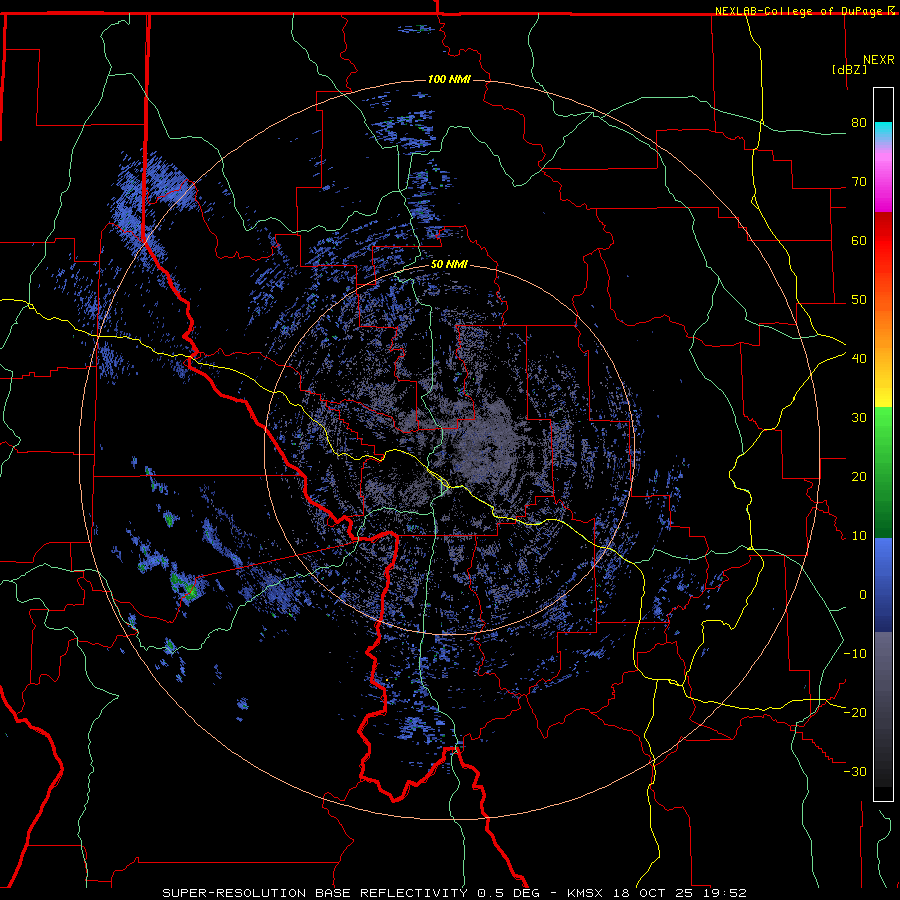Click the -30 value on the dBZ scale
Viewport: 900px width, 900px height.
click(855, 772)
